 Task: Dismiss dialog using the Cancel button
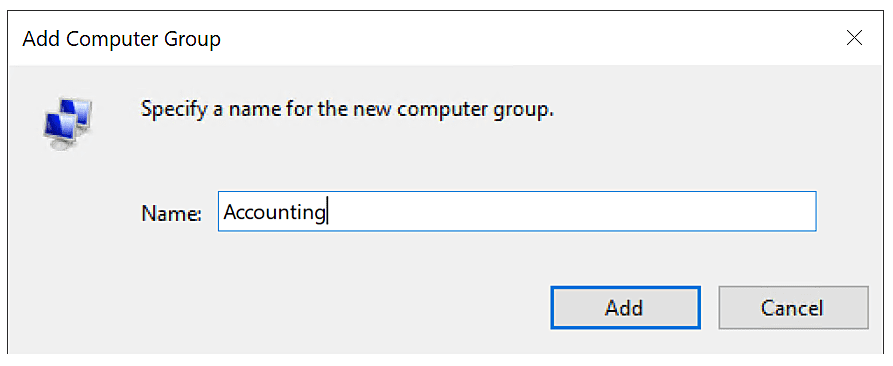coord(793,308)
